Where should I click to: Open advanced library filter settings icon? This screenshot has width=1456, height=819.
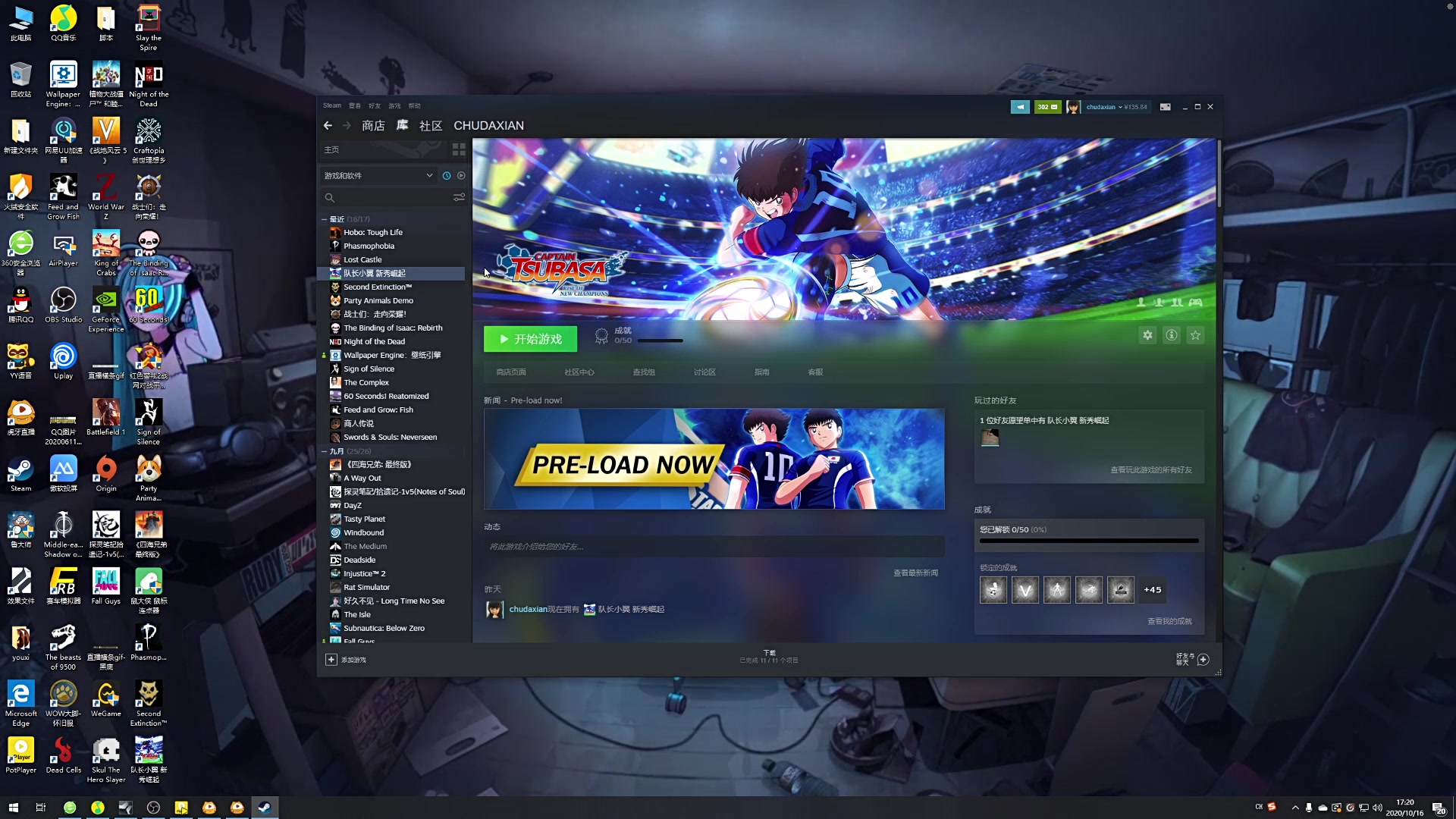point(459,198)
